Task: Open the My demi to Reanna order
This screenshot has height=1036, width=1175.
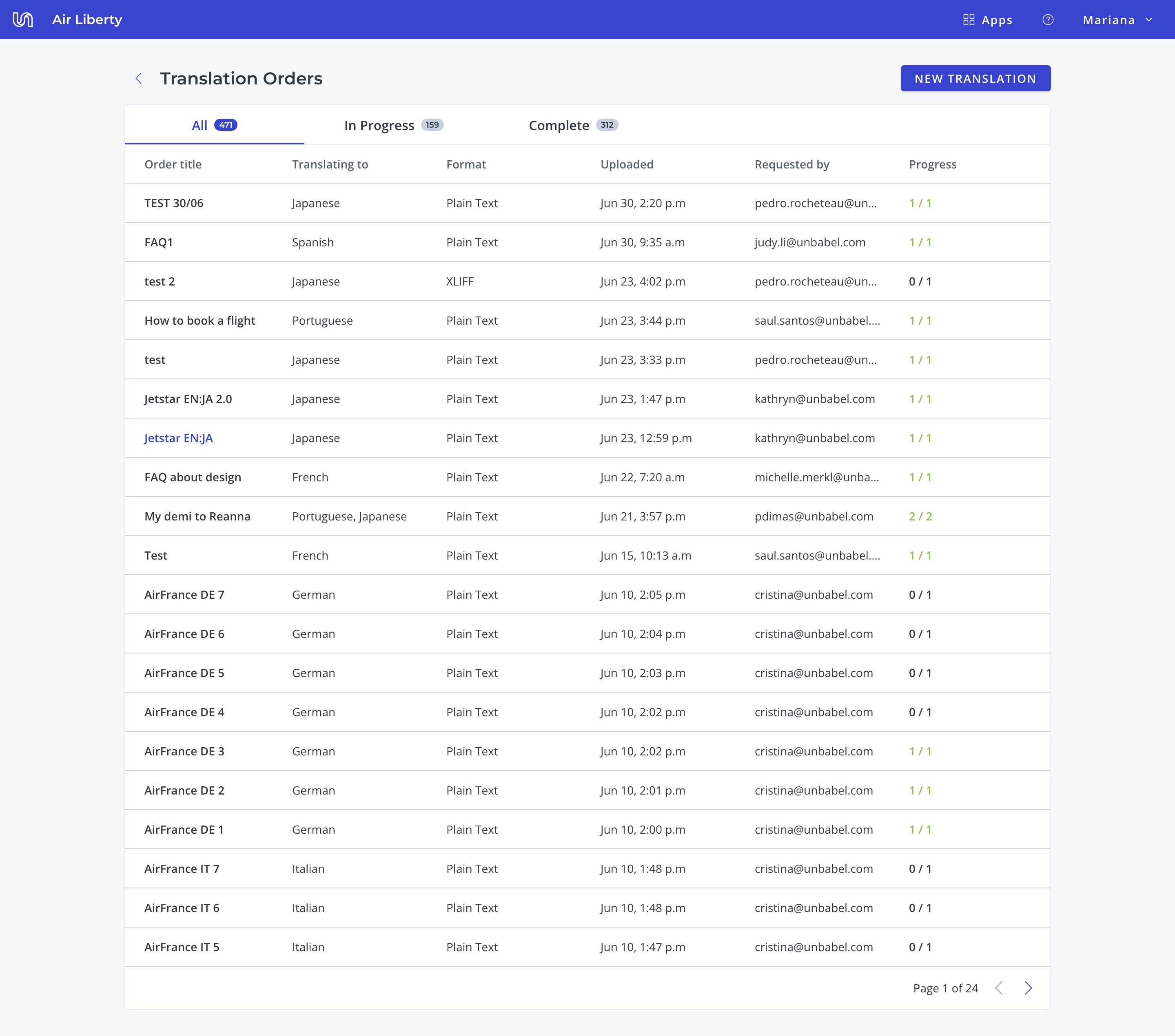Action: click(197, 516)
